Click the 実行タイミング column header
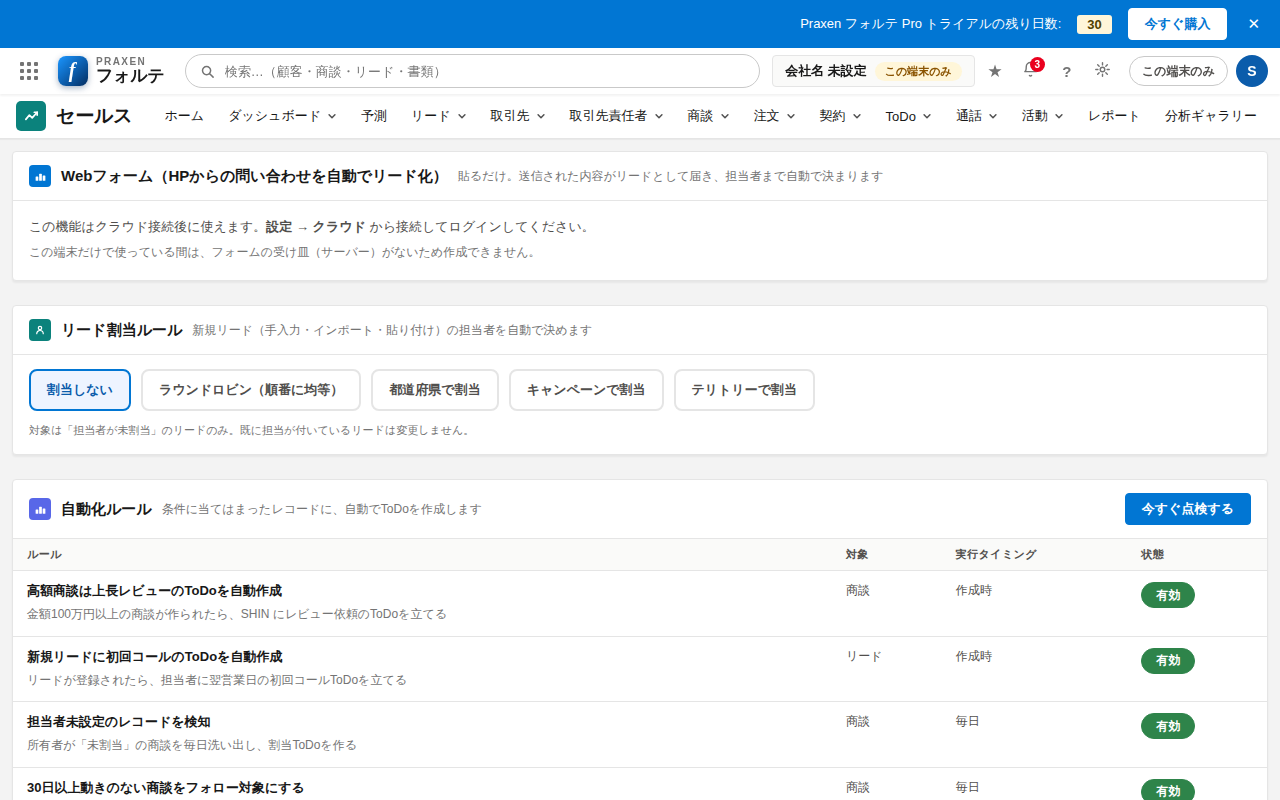 tap(996, 554)
